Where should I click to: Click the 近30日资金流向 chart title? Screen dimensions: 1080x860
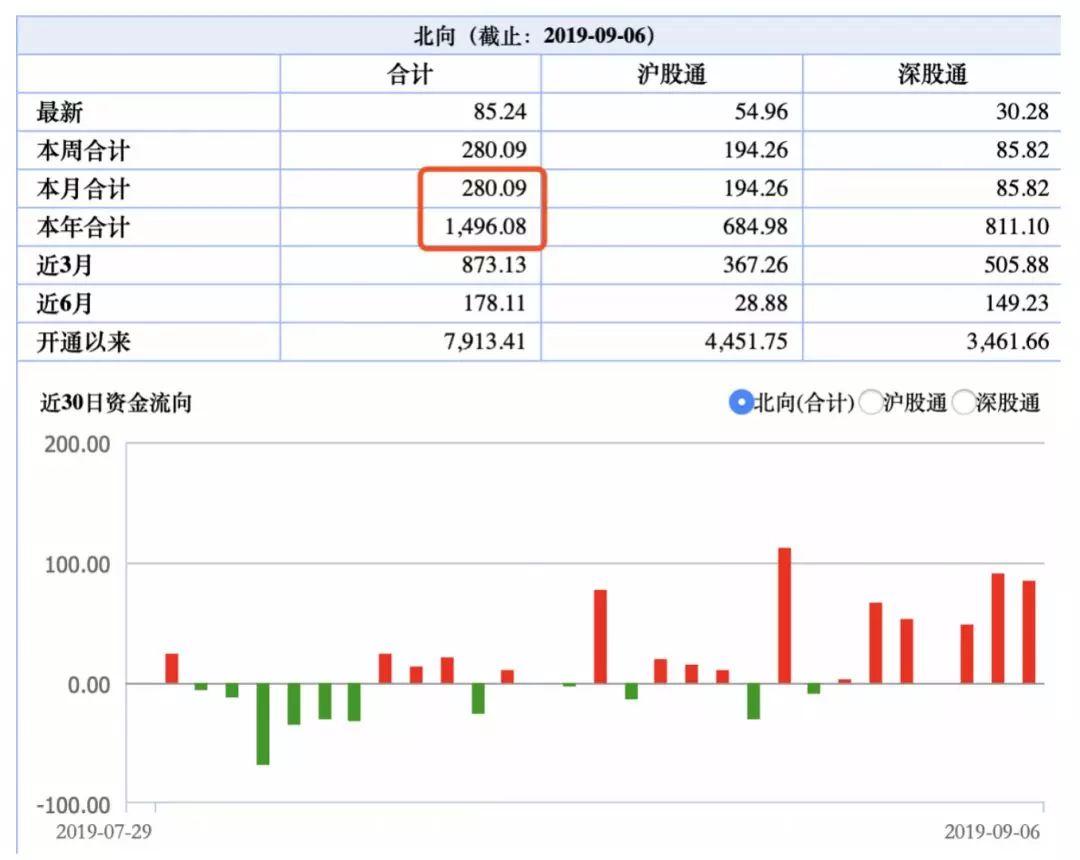(115, 402)
